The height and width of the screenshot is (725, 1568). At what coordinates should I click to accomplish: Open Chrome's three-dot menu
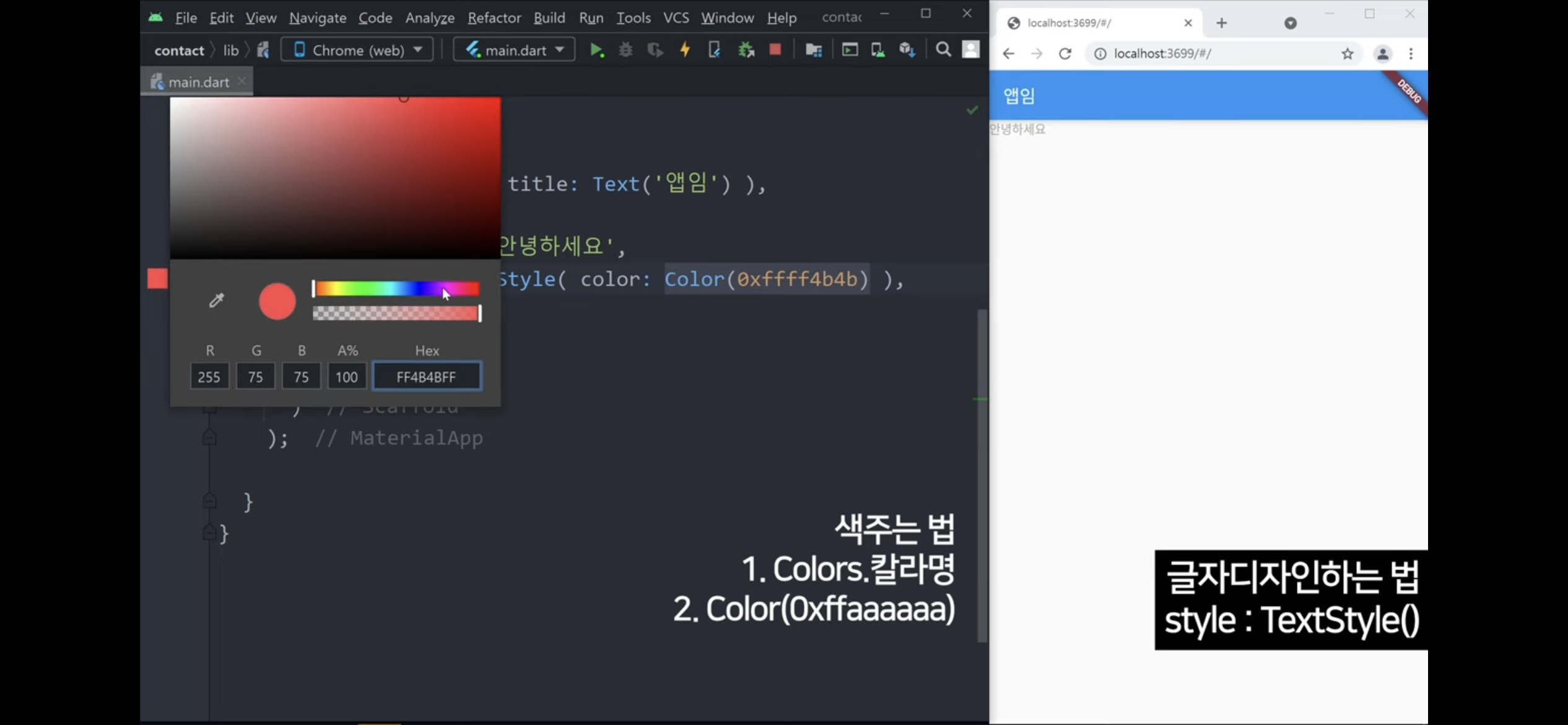(x=1411, y=54)
